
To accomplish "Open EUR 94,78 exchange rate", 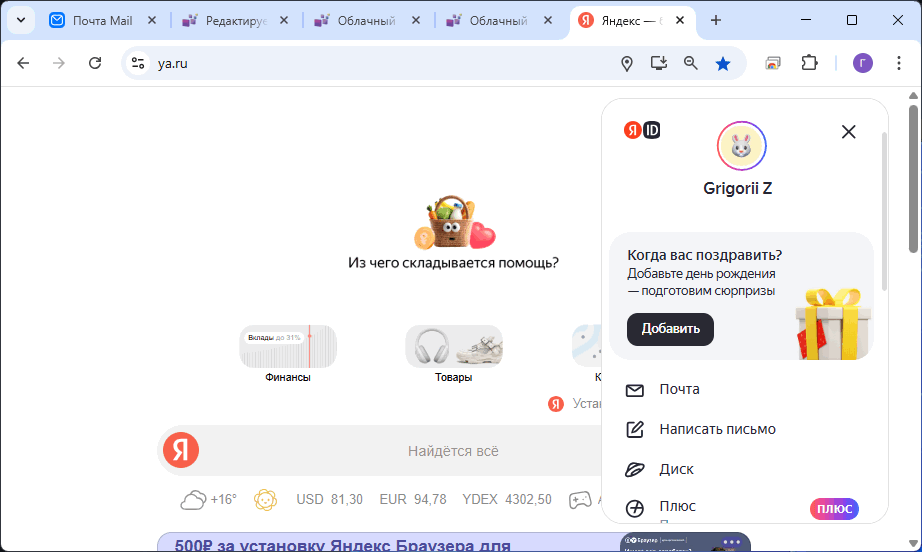I will point(413,500).
